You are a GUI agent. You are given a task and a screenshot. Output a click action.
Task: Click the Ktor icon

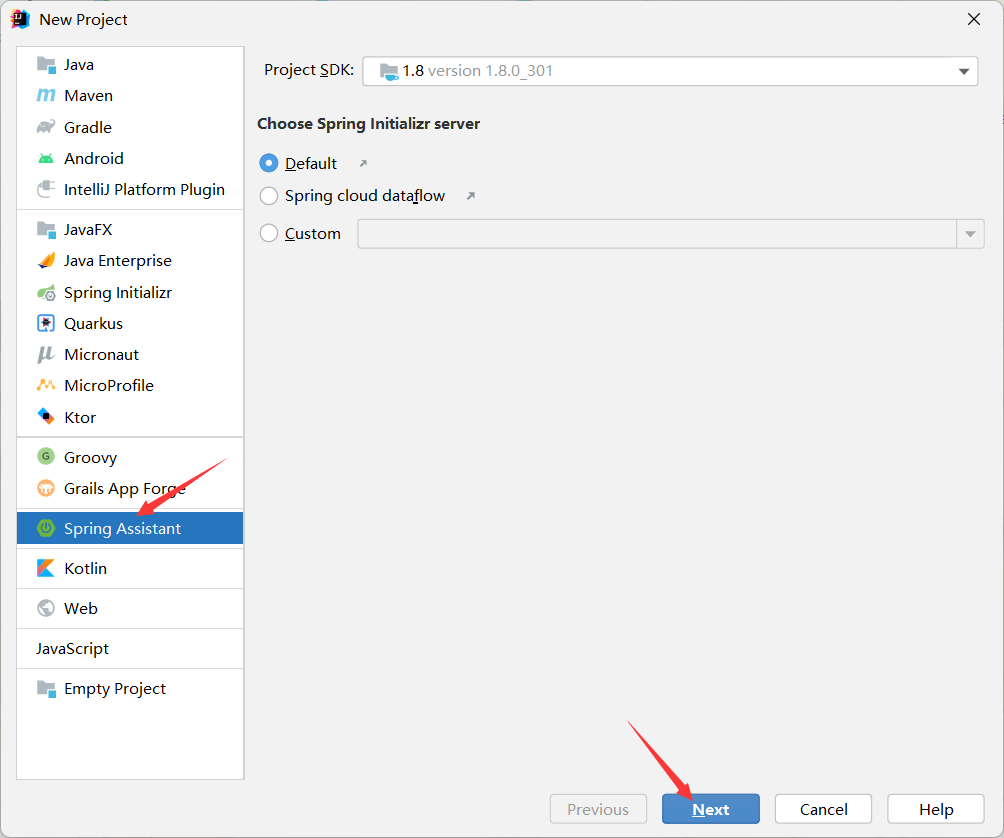[x=46, y=417]
